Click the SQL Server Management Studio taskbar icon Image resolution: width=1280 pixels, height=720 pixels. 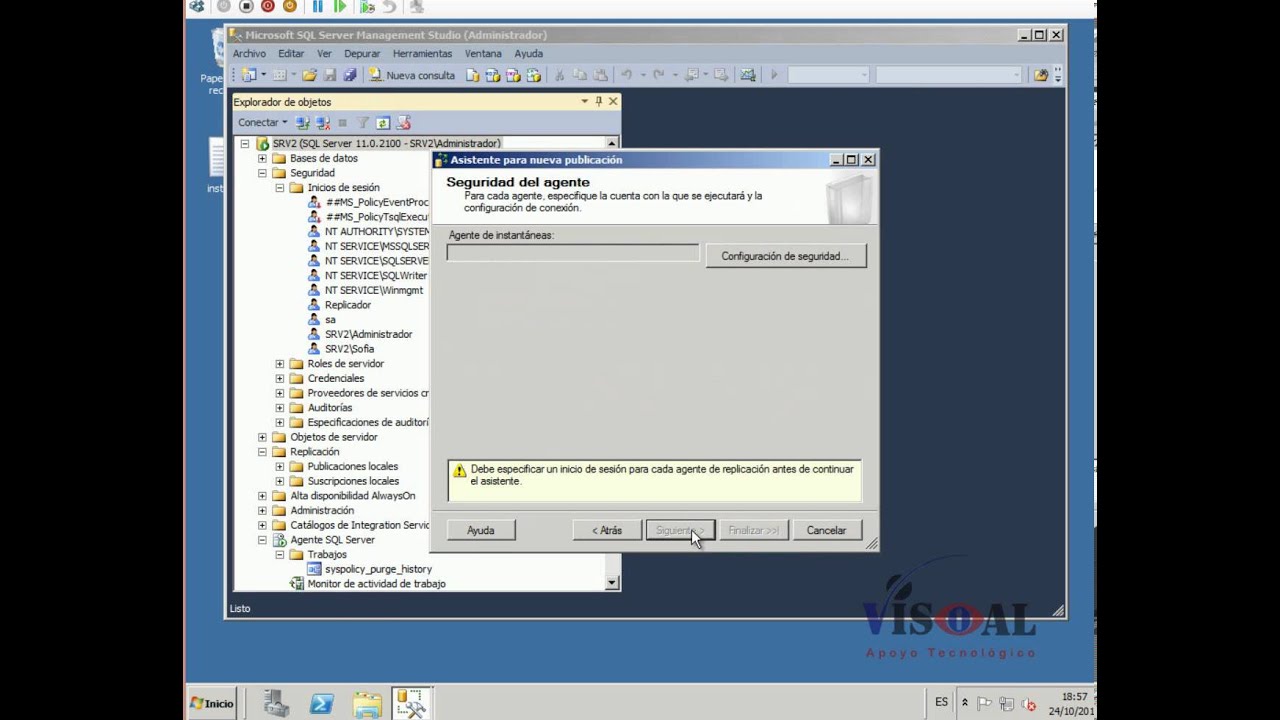(x=411, y=703)
